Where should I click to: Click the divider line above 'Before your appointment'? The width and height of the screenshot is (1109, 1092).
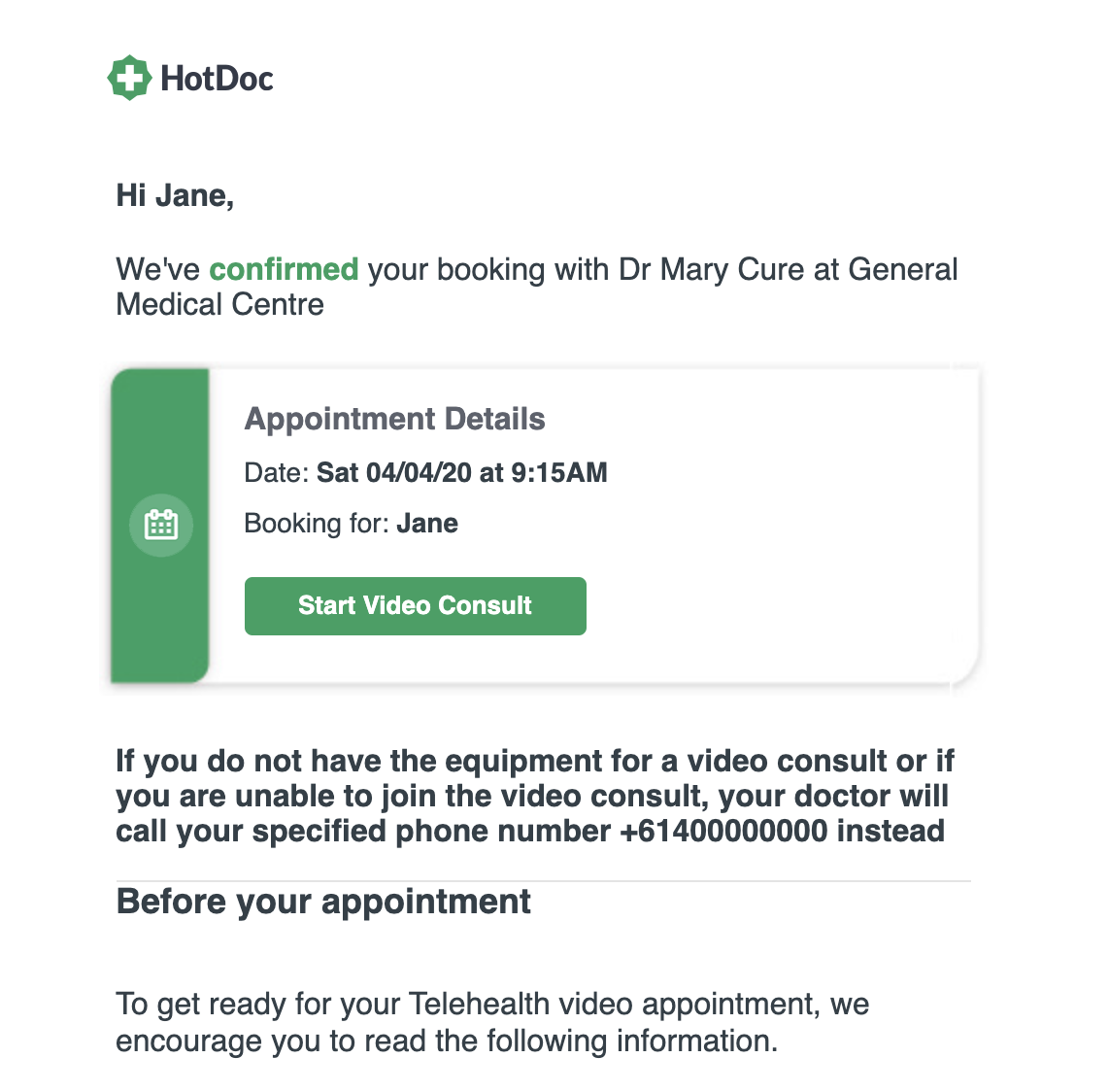click(544, 881)
